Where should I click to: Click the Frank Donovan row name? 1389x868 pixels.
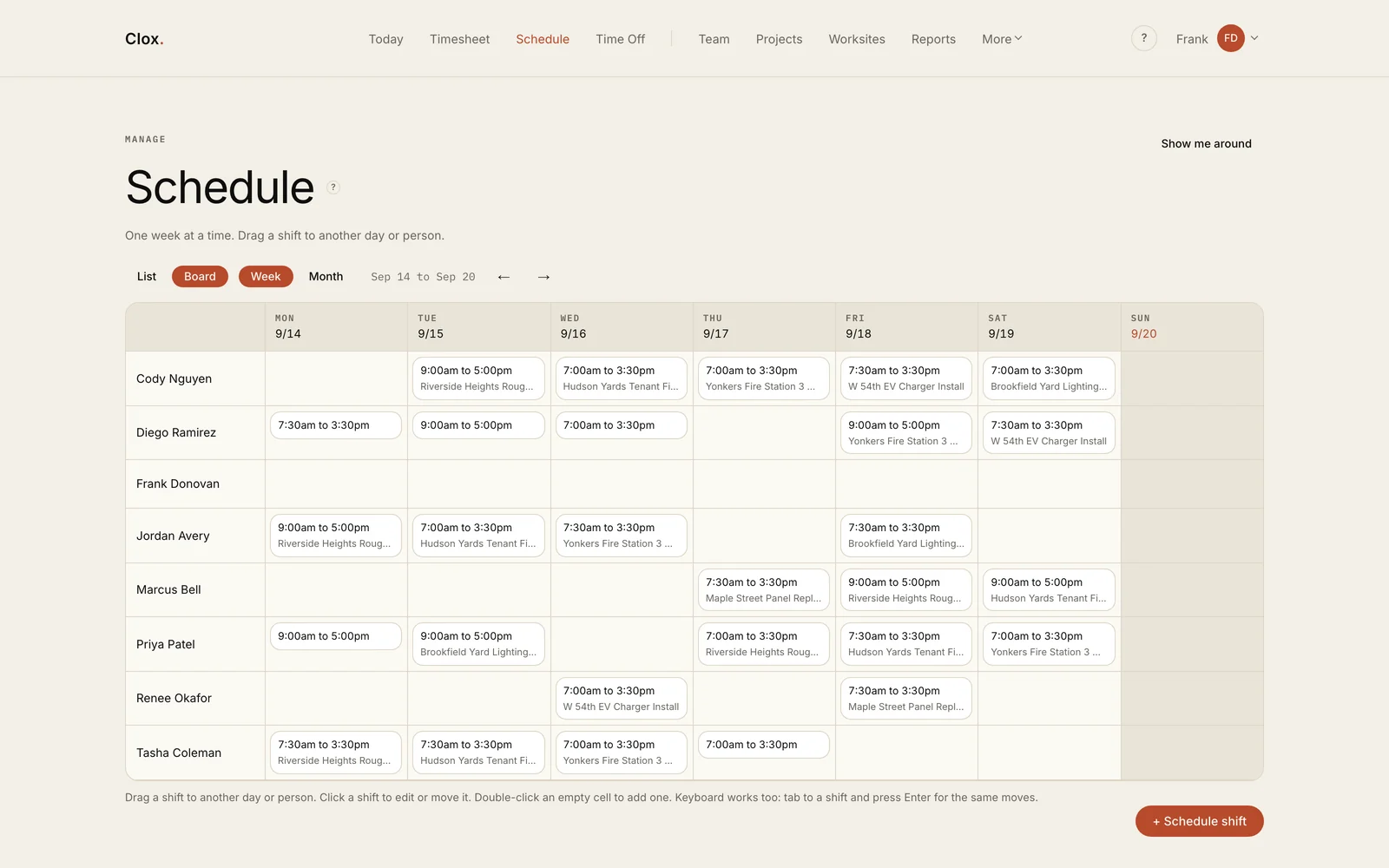click(x=178, y=483)
